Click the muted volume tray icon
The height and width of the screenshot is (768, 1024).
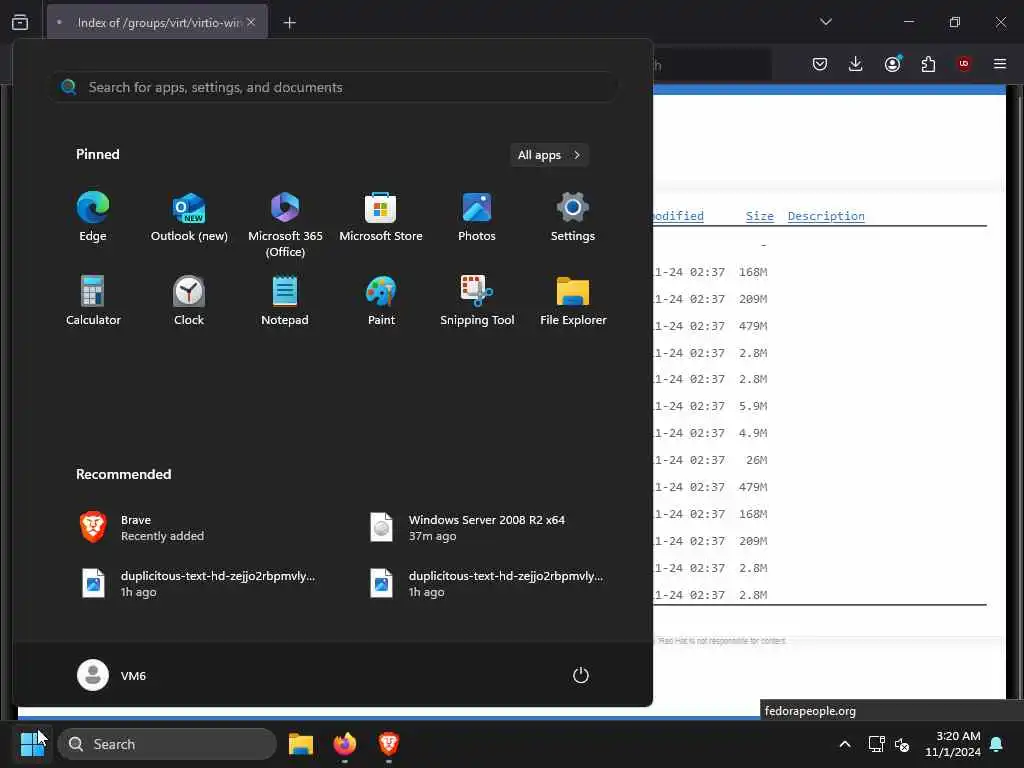point(903,744)
